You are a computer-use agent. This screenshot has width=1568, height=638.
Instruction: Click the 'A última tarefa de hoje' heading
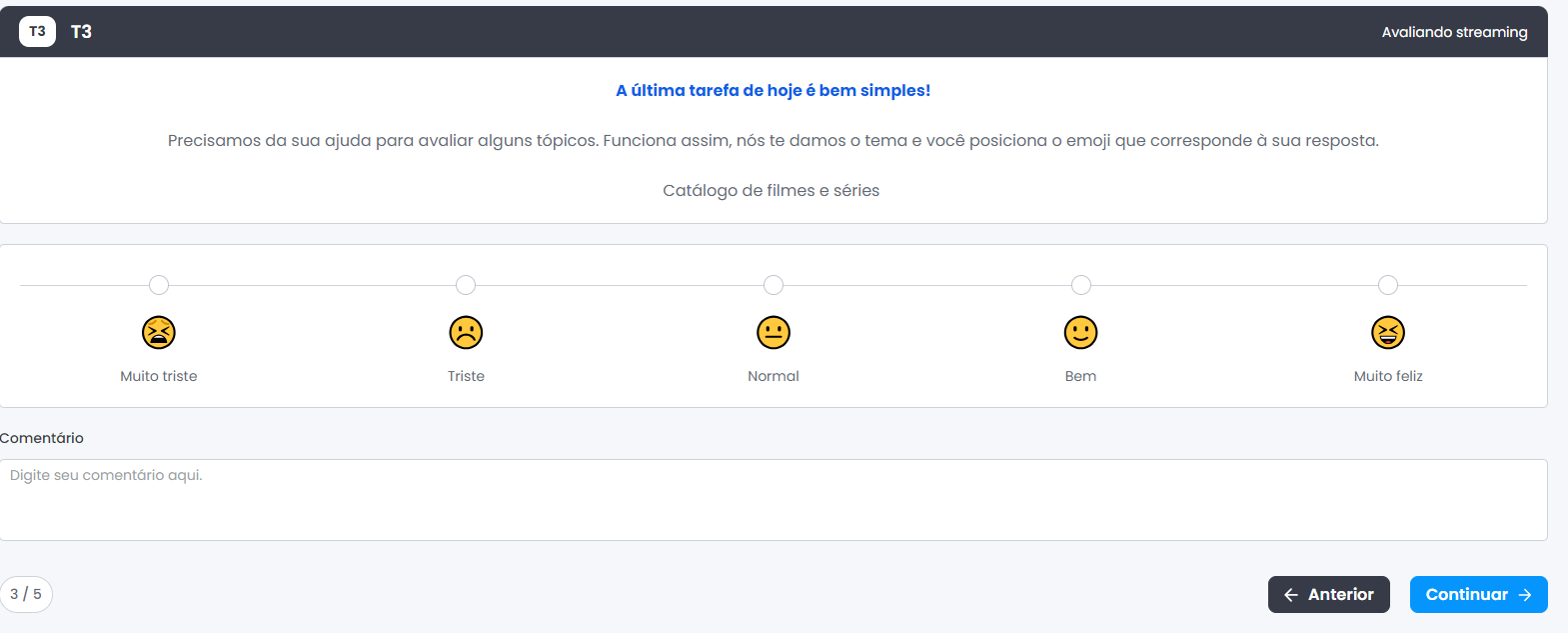click(x=774, y=90)
